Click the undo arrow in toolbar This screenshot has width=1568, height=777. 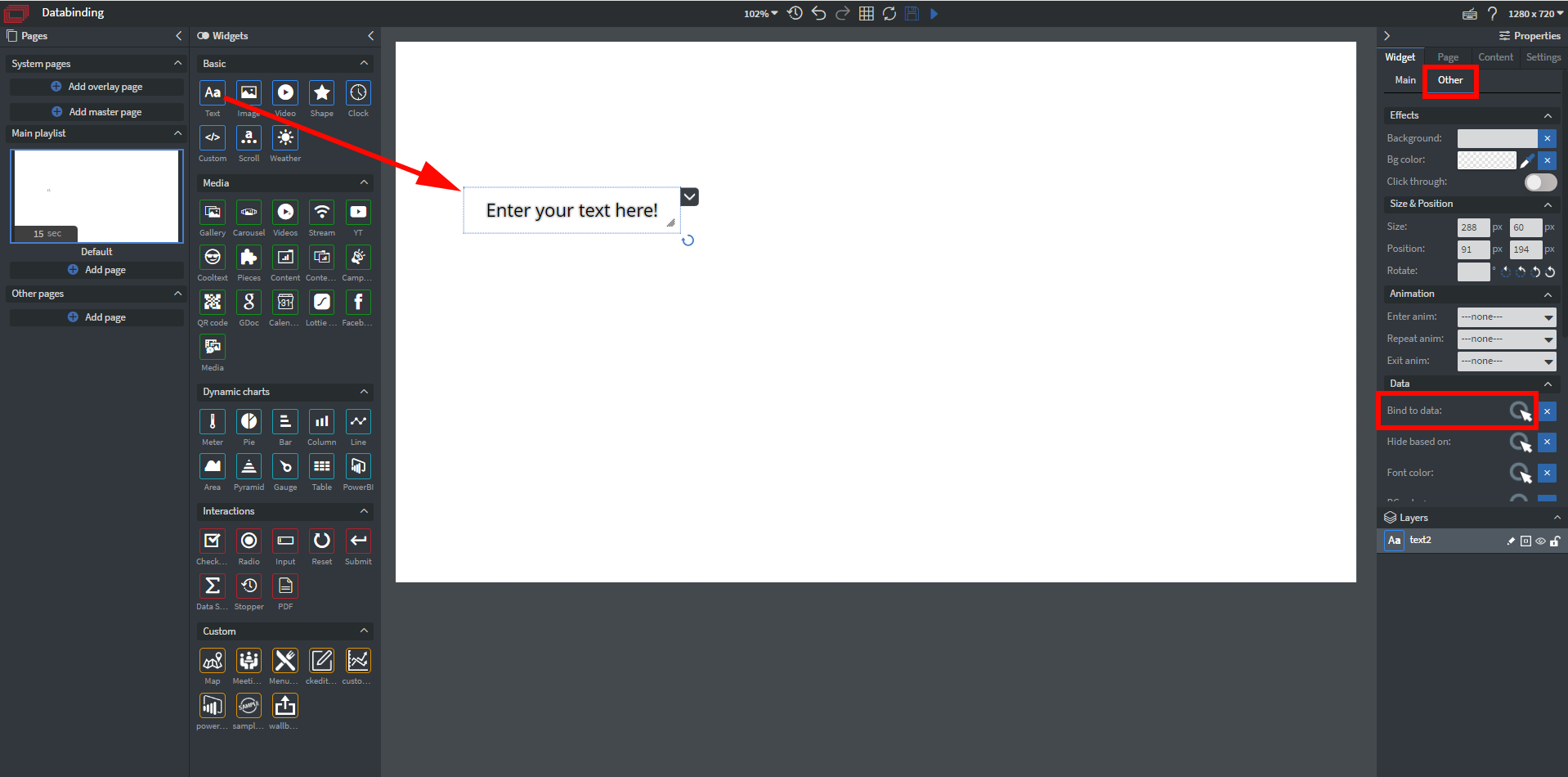click(x=818, y=13)
